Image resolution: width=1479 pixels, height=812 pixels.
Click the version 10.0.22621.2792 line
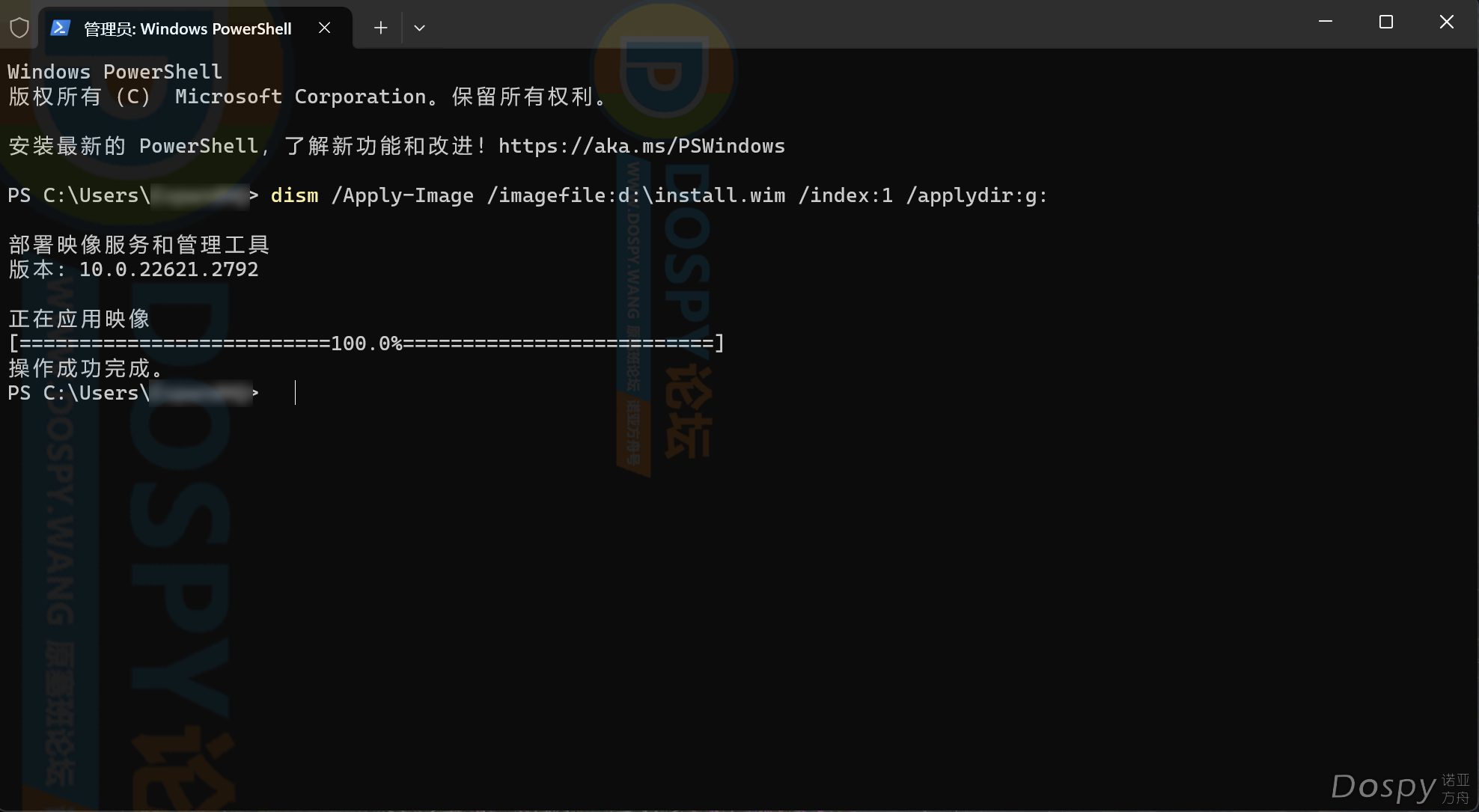click(133, 269)
